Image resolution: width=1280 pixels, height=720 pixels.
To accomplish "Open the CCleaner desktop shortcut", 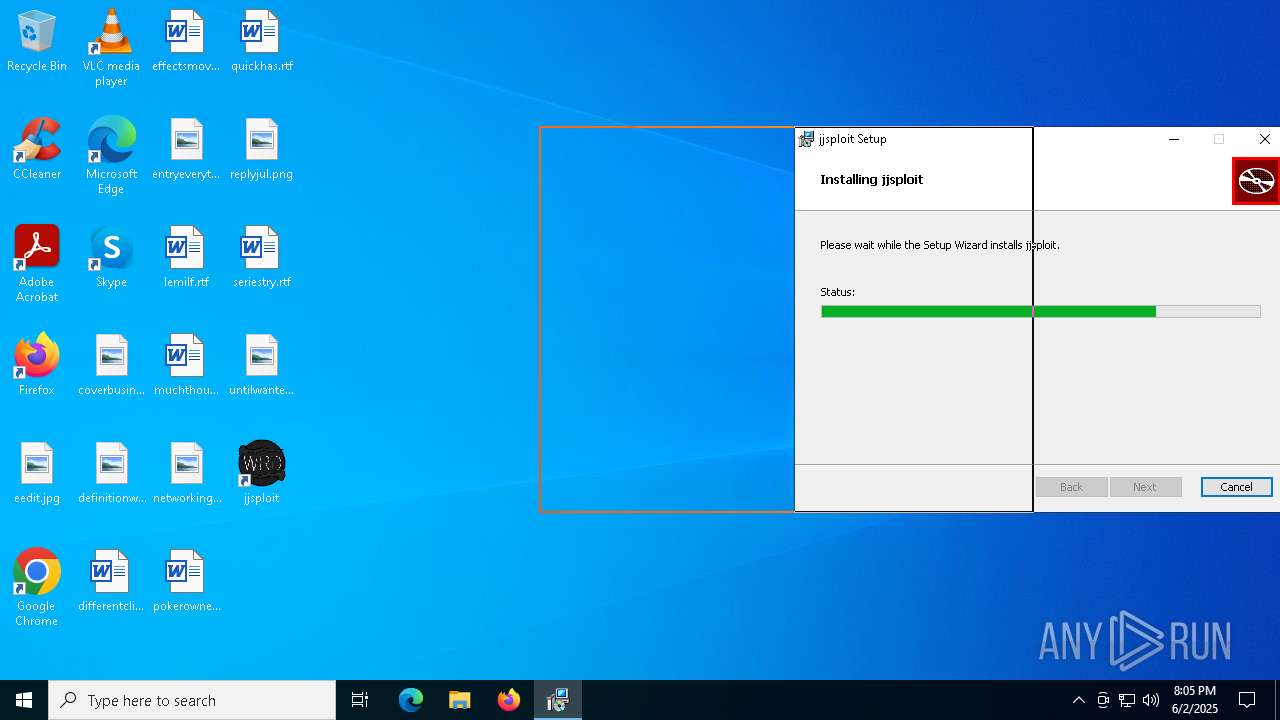I will [37, 150].
